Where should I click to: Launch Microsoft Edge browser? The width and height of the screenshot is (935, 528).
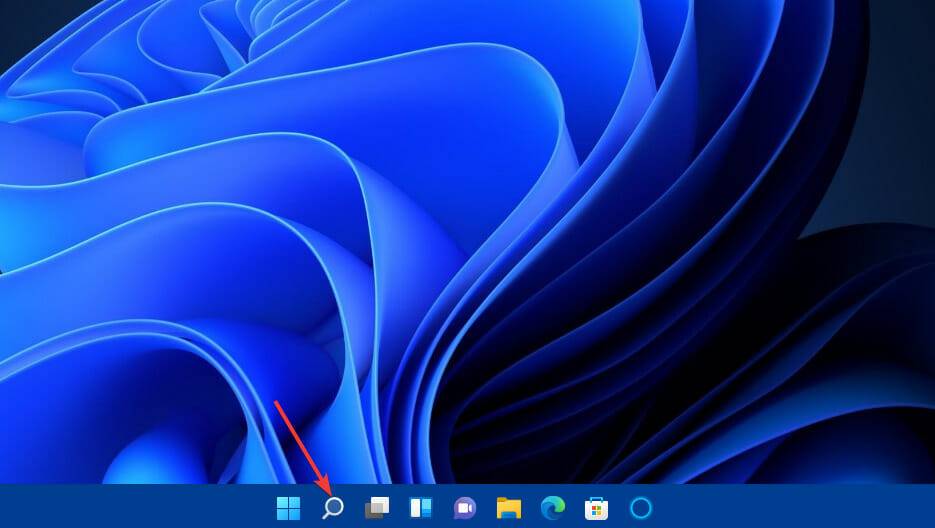[553, 508]
